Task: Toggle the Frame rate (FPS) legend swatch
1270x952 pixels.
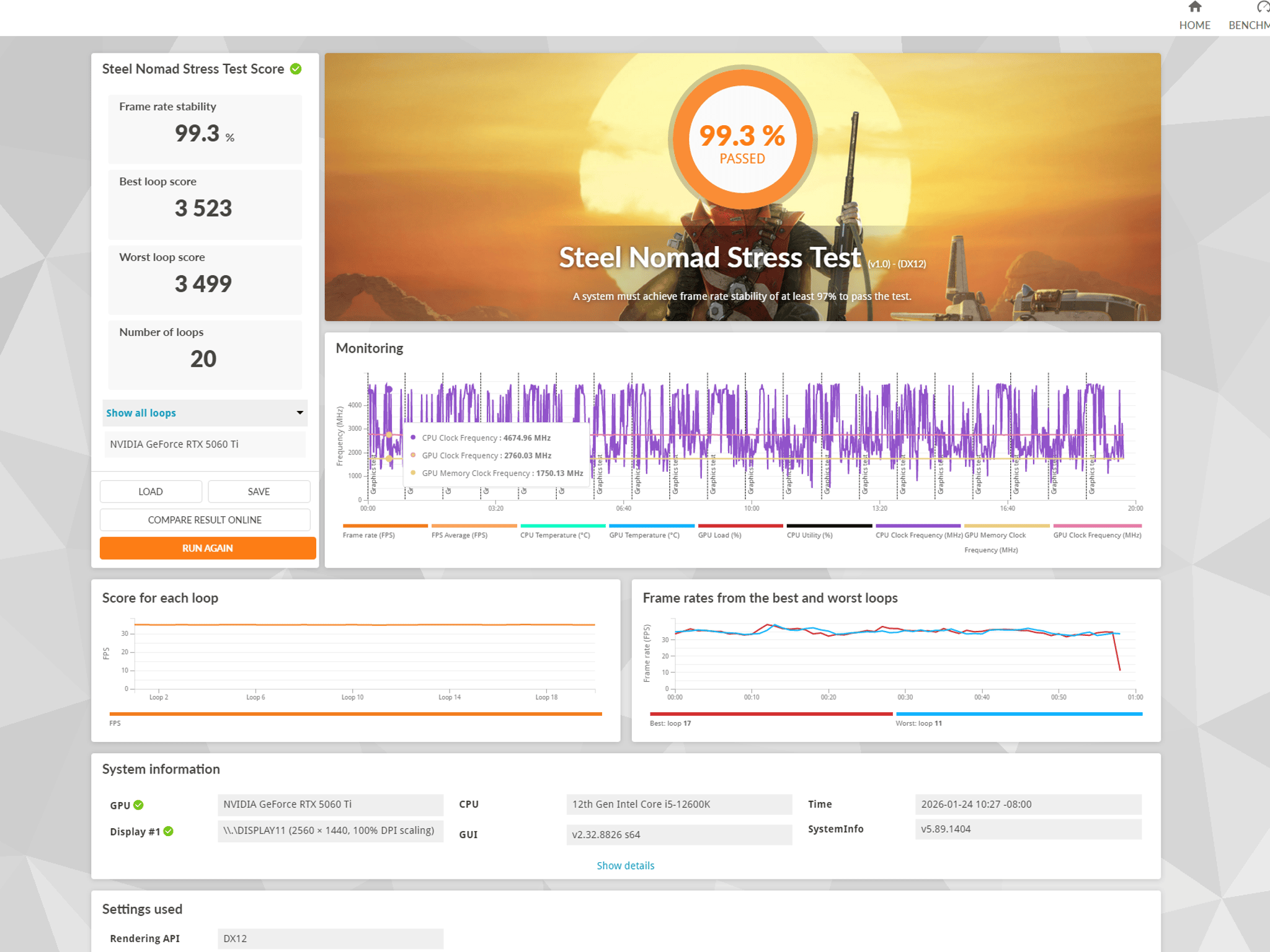Action: pyautogui.click(x=385, y=526)
